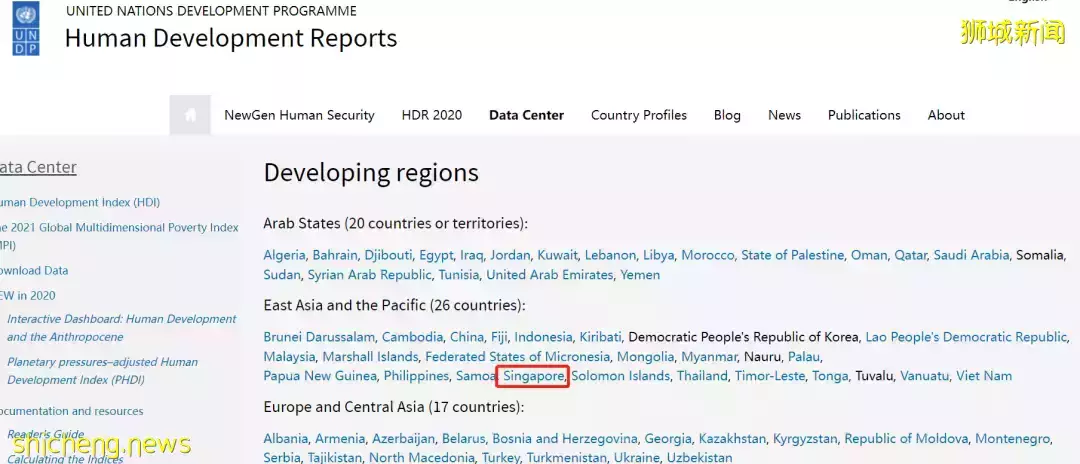This screenshot has height=464, width=1080.
Task: Open the Saudi Arabia link
Action: (971, 255)
